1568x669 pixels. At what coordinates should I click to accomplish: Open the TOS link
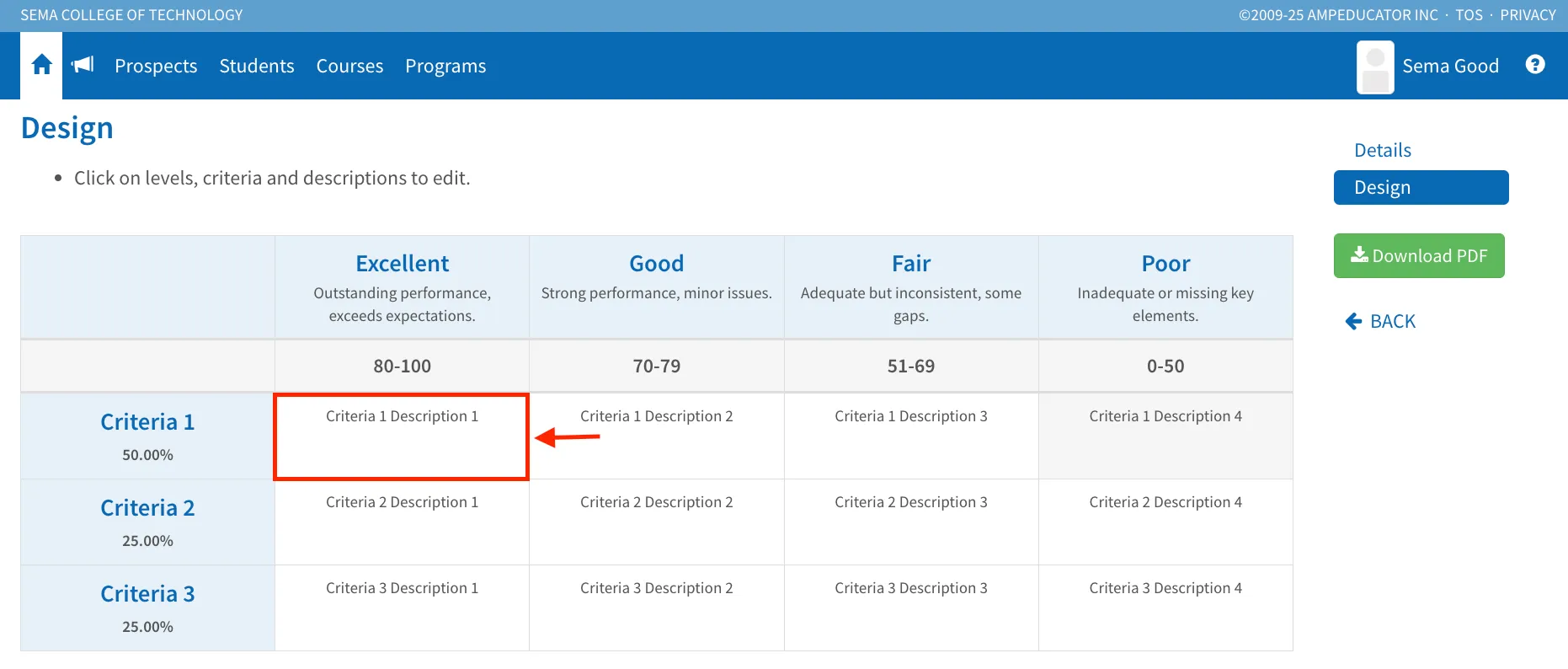click(1469, 15)
